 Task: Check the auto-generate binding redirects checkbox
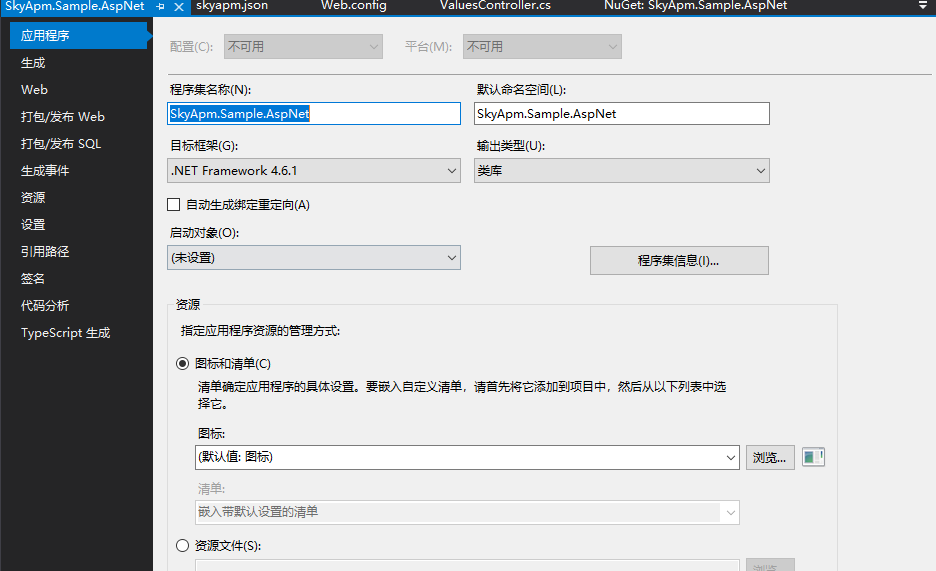[174, 205]
